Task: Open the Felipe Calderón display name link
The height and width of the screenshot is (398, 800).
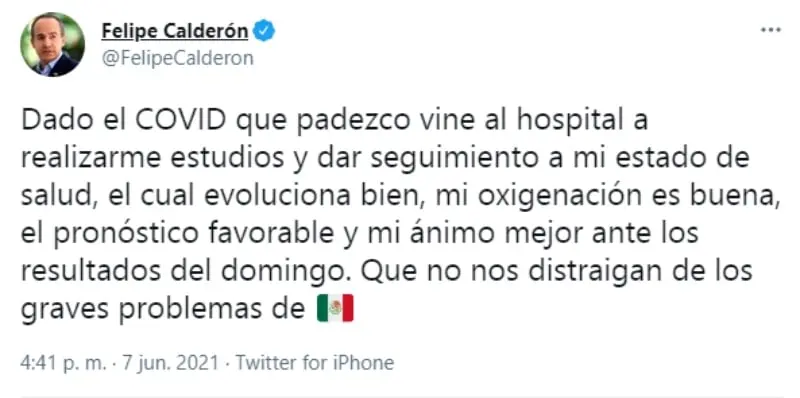Action: (x=175, y=32)
